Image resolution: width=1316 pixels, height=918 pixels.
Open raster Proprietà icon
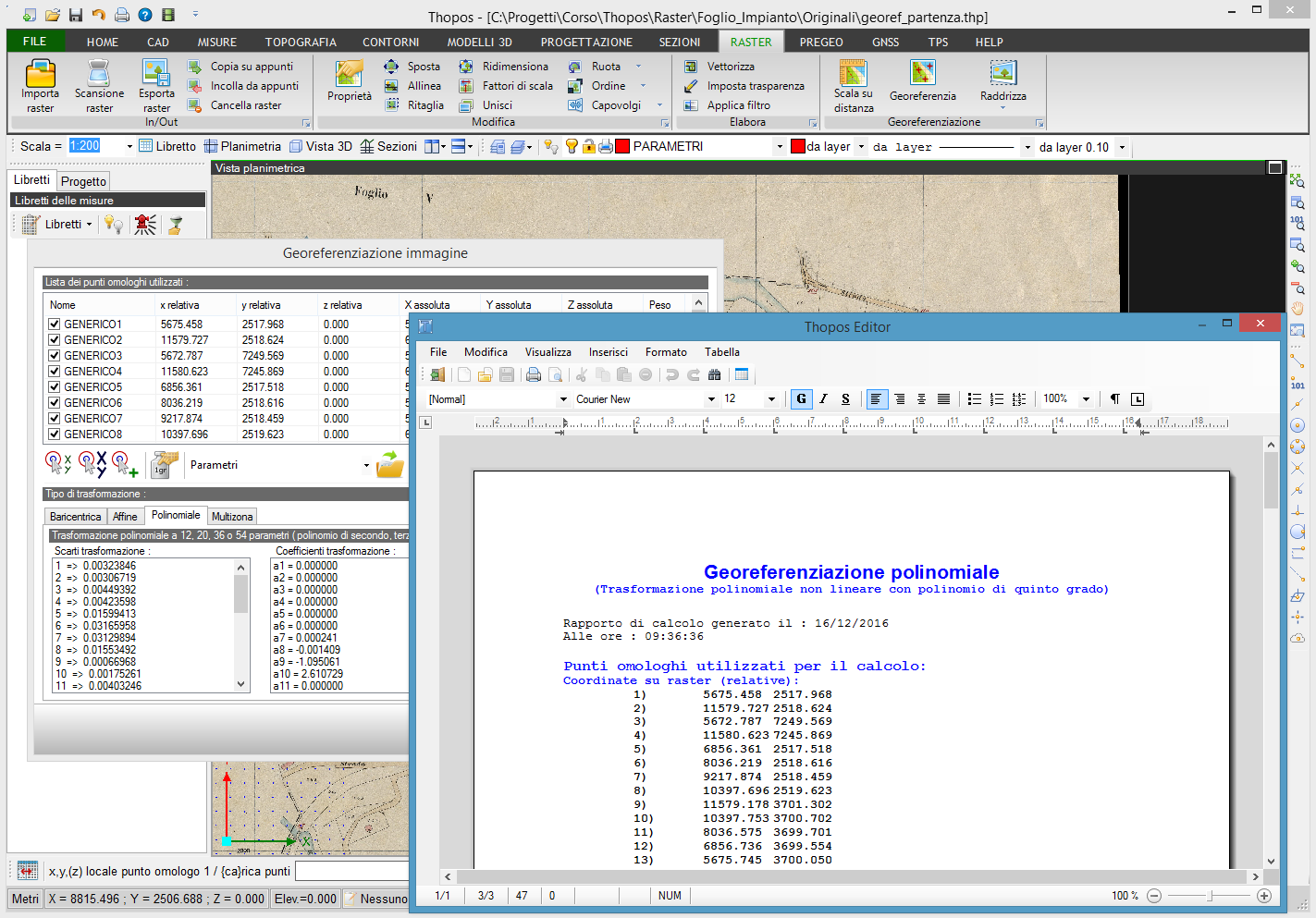click(350, 74)
